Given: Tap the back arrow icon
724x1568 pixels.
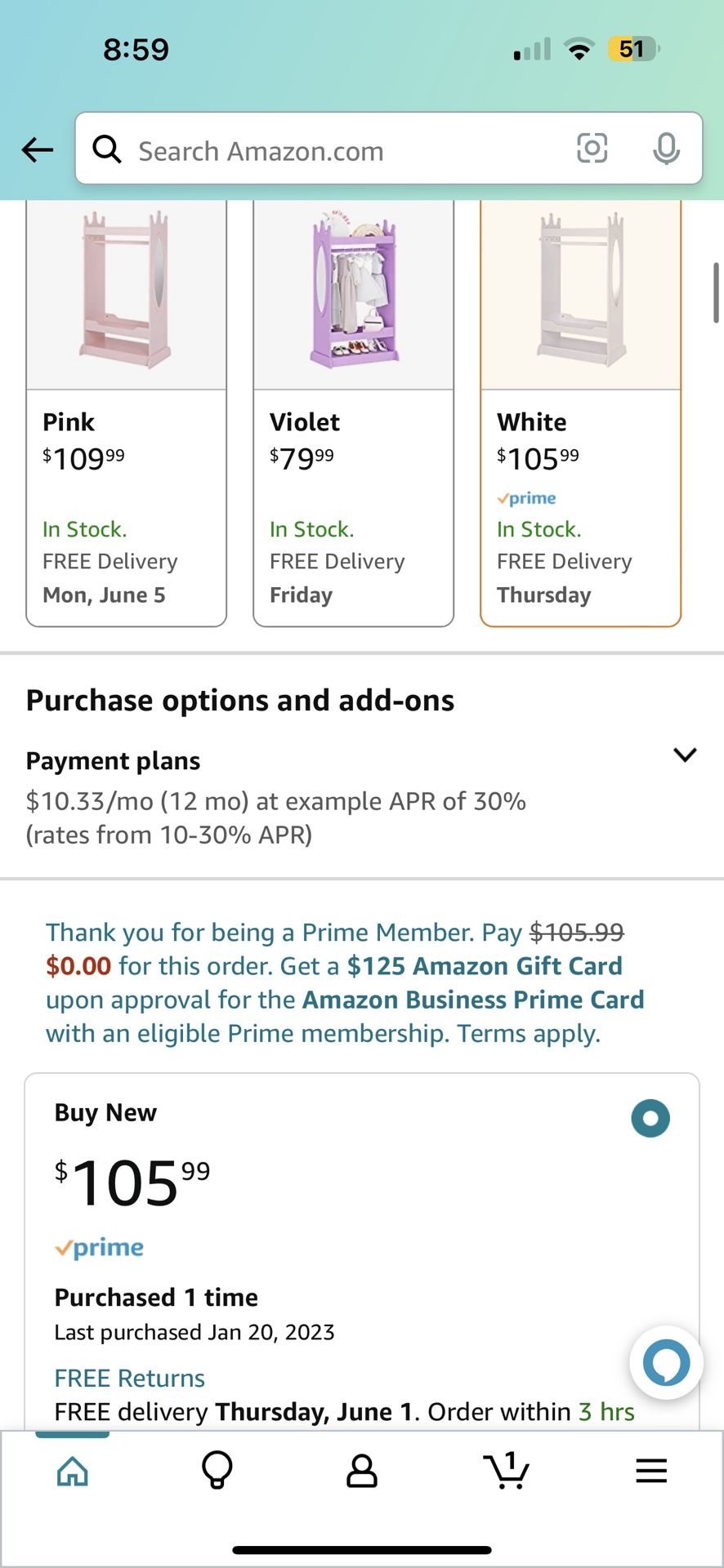Looking at the screenshot, I should click(x=38, y=149).
